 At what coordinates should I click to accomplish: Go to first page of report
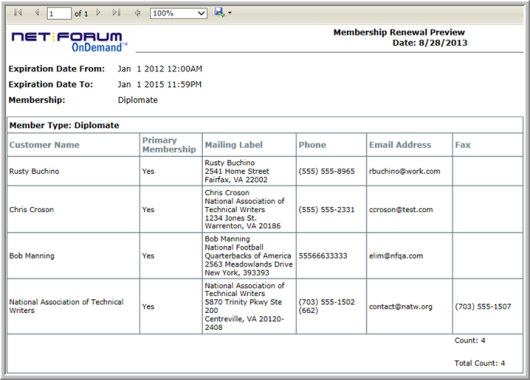click(18, 13)
